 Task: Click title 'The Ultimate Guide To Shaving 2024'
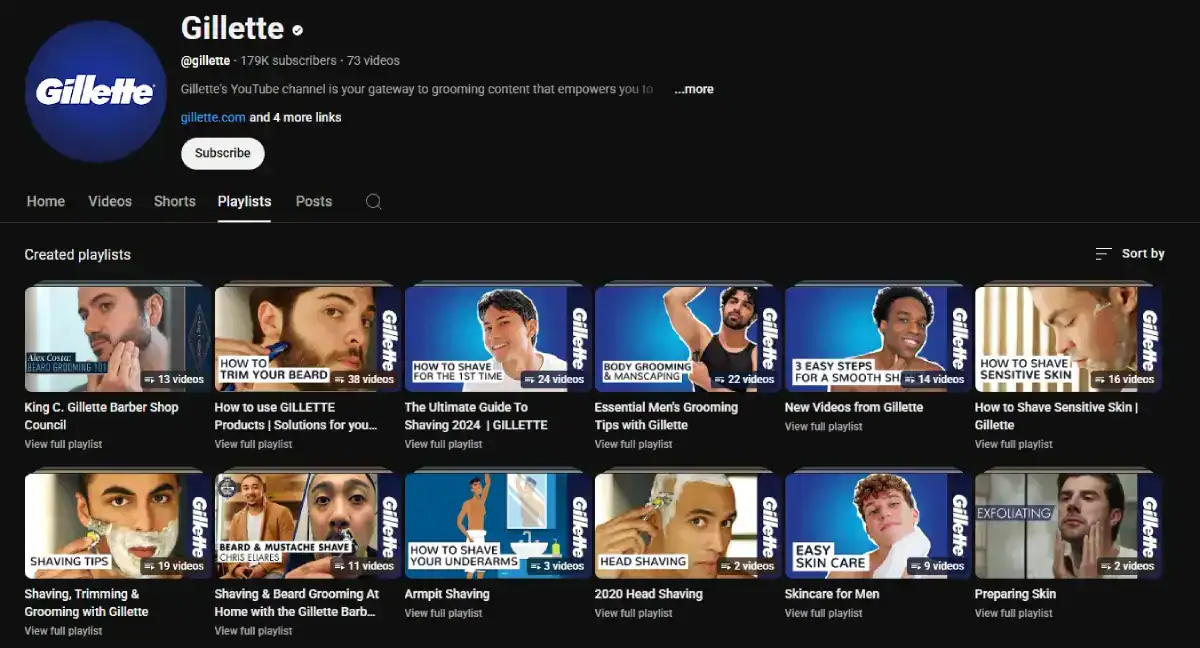click(x=476, y=416)
